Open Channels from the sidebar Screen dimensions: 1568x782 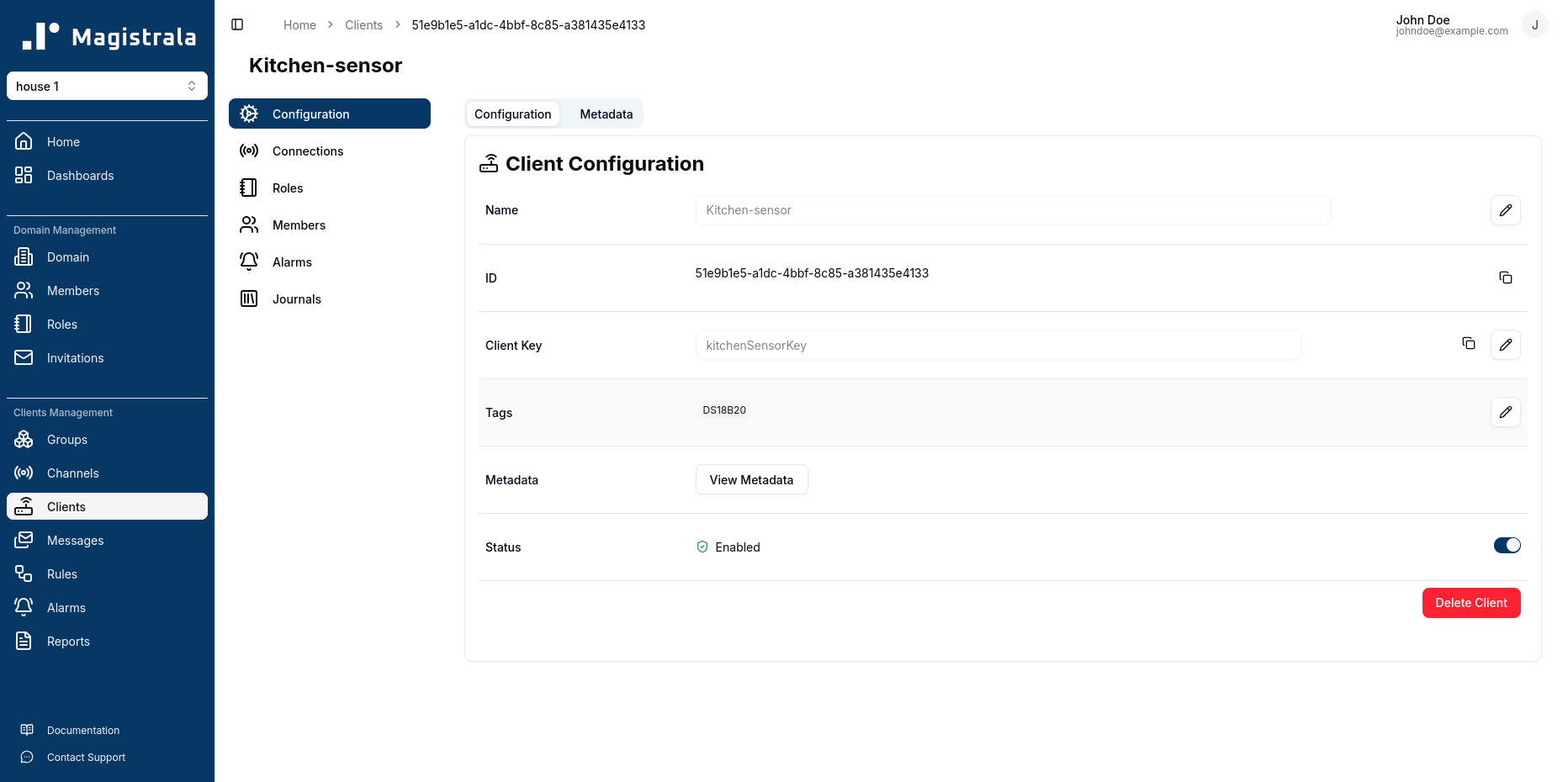point(72,473)
